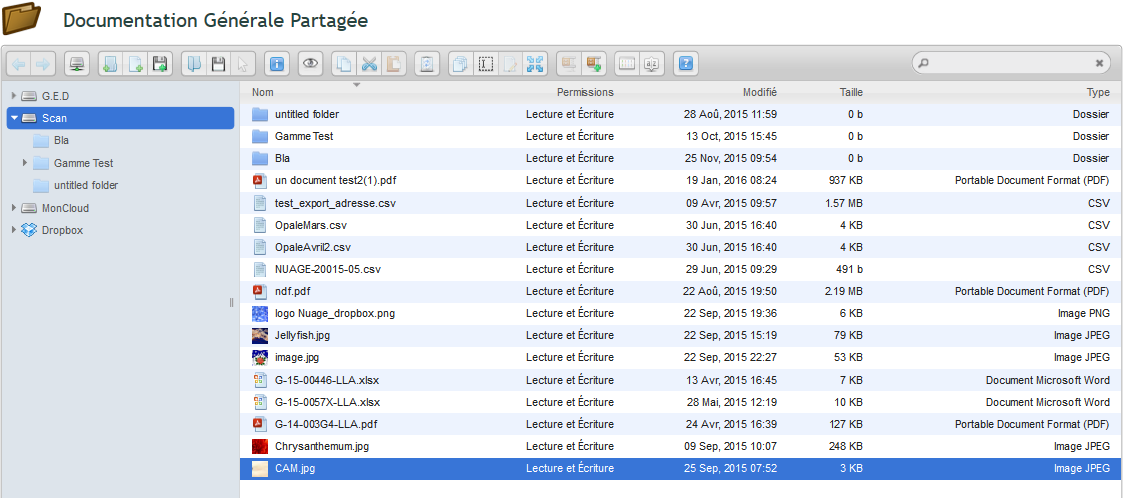This screenshot has height=498, width=1130.
Task: Go forward with the right arrow icon
Action: click(x=43, y=64)
